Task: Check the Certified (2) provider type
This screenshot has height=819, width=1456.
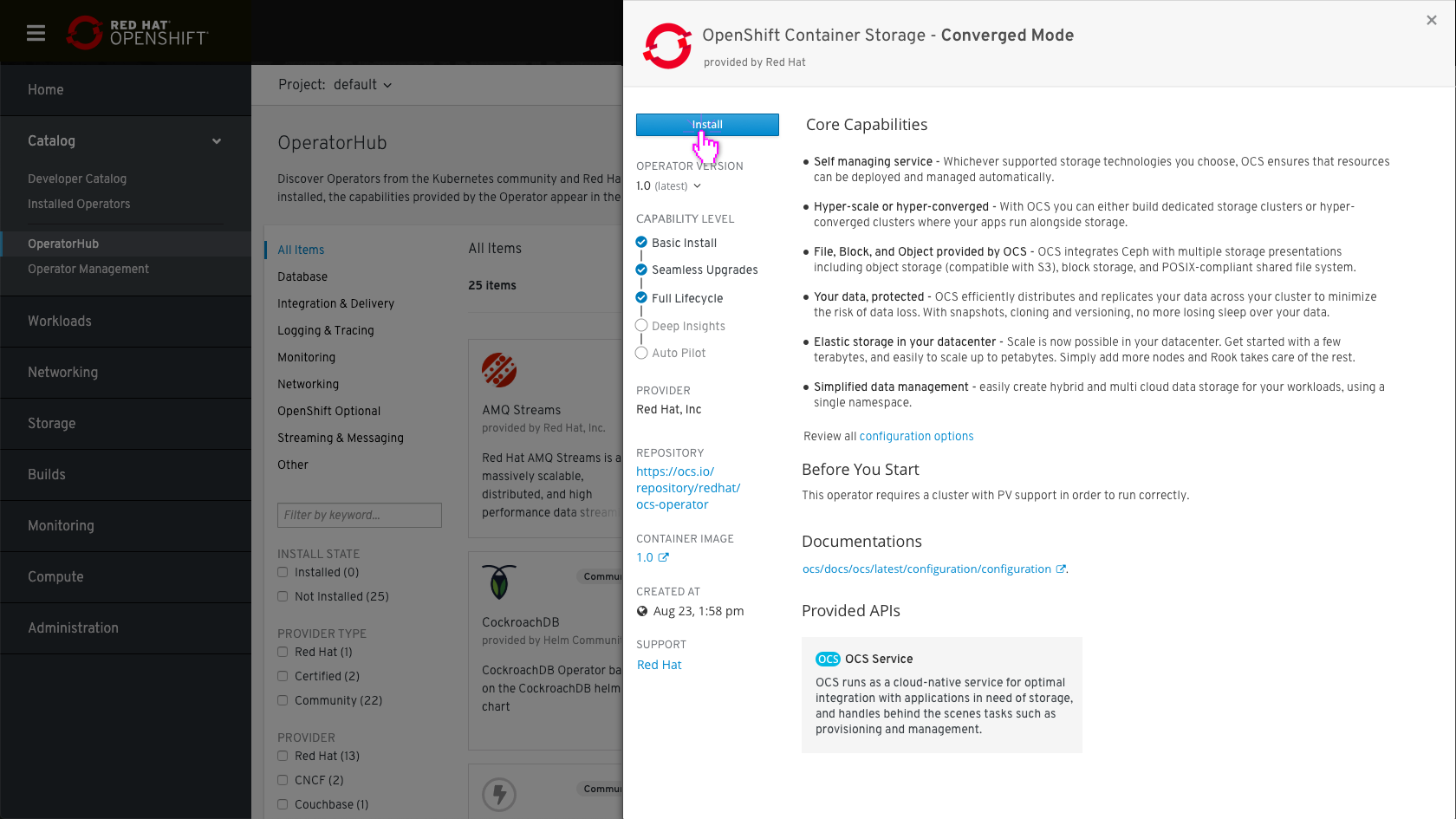Action: click(x=283, y=676)
